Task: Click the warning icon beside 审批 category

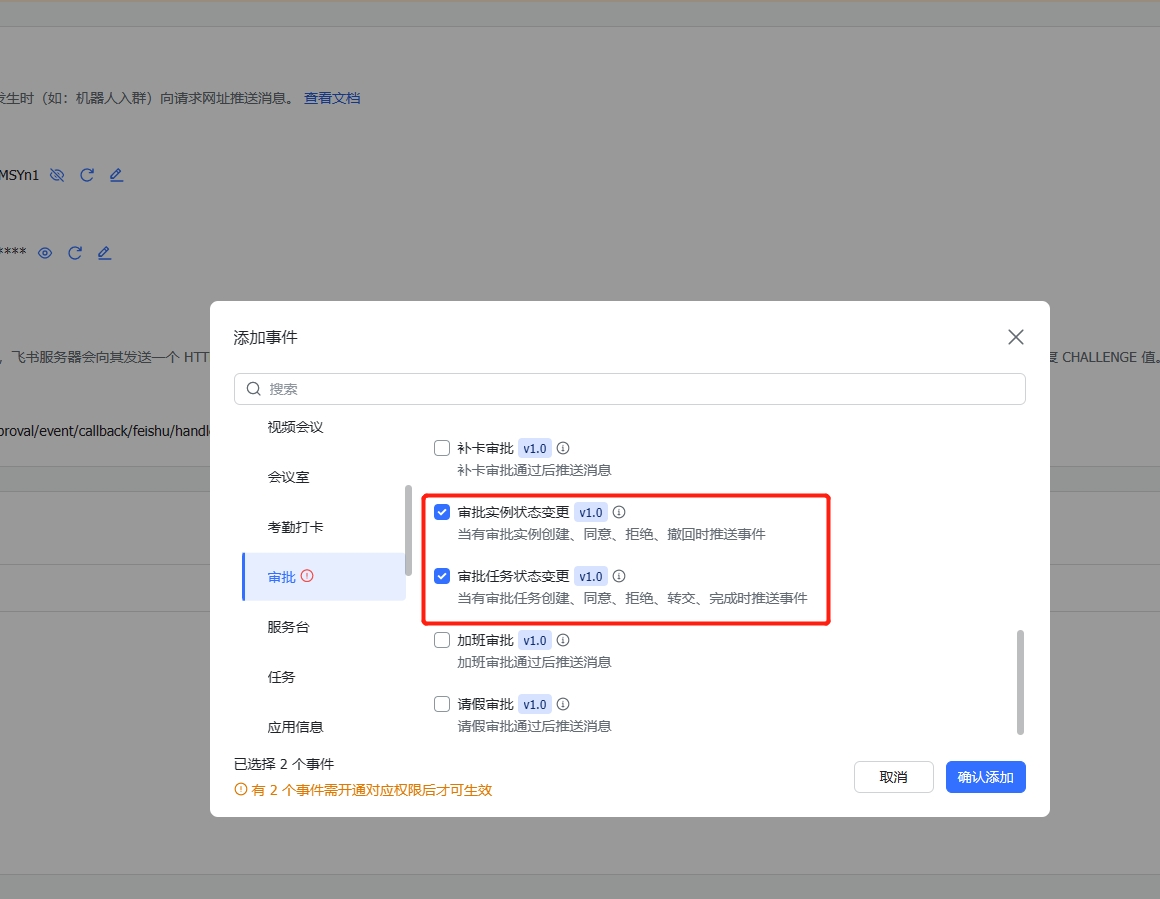Action: (x=307, y=576)
